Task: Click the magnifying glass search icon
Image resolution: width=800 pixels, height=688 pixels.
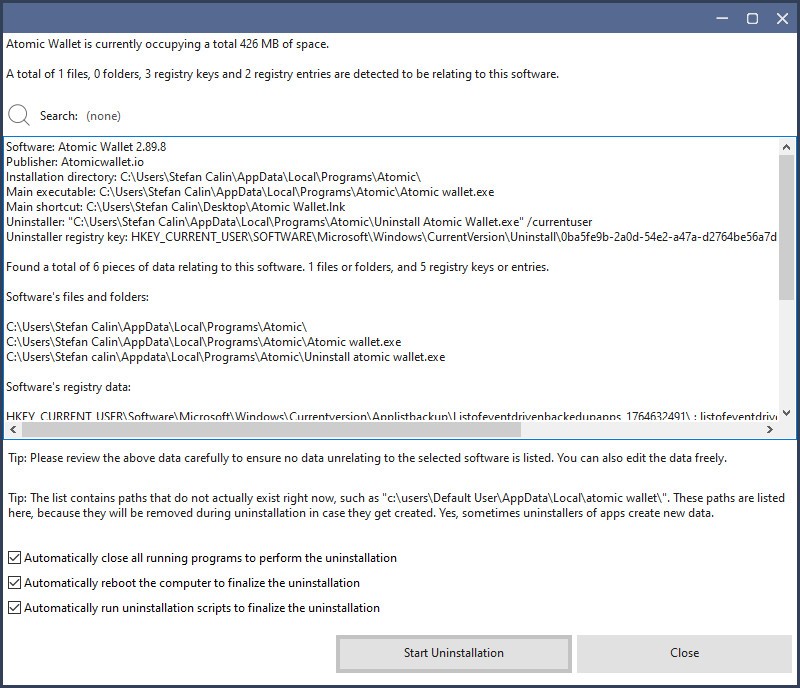Action: coord(19,115)
